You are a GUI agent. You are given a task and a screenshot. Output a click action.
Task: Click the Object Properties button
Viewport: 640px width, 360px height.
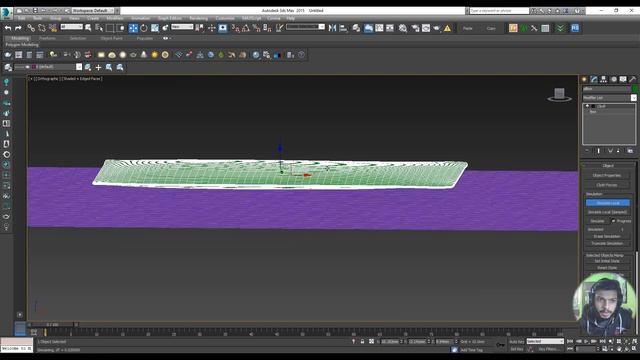[x=607, y=176]
